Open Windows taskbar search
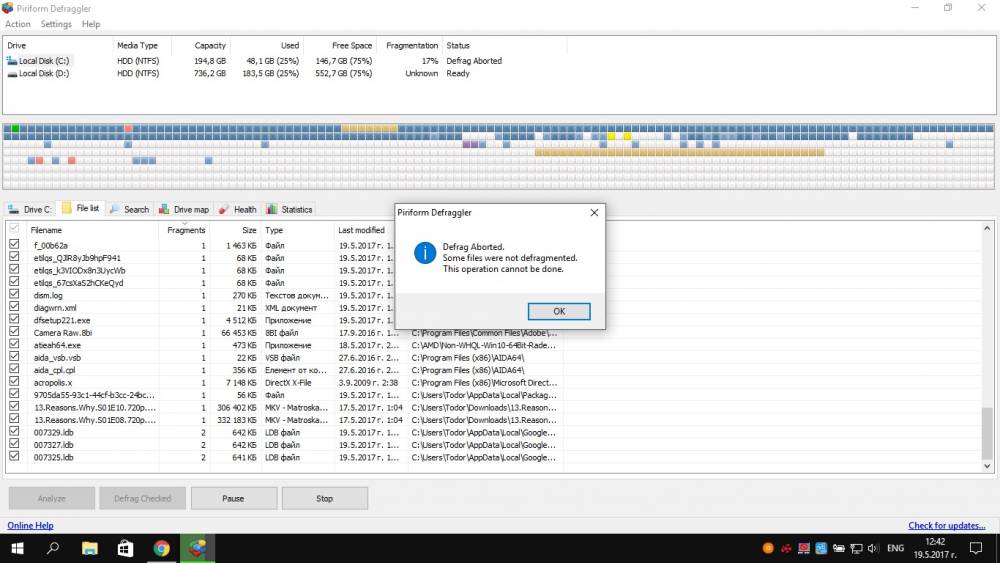Viewport: 1000px width, 563px height. tap(54, 548)
